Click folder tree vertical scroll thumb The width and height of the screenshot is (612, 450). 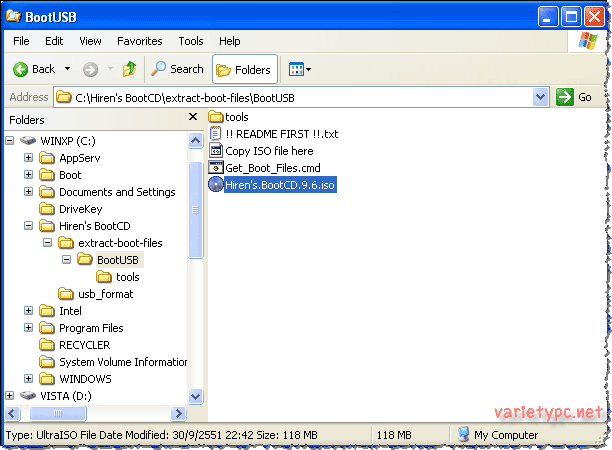pos(195,210)
